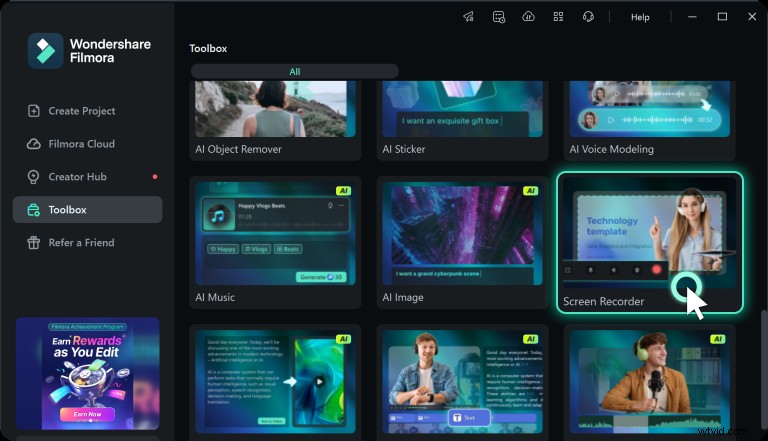Open the Screen Recorder tool card
Screen dimensions: 768x441
click(x=649, y=243)
